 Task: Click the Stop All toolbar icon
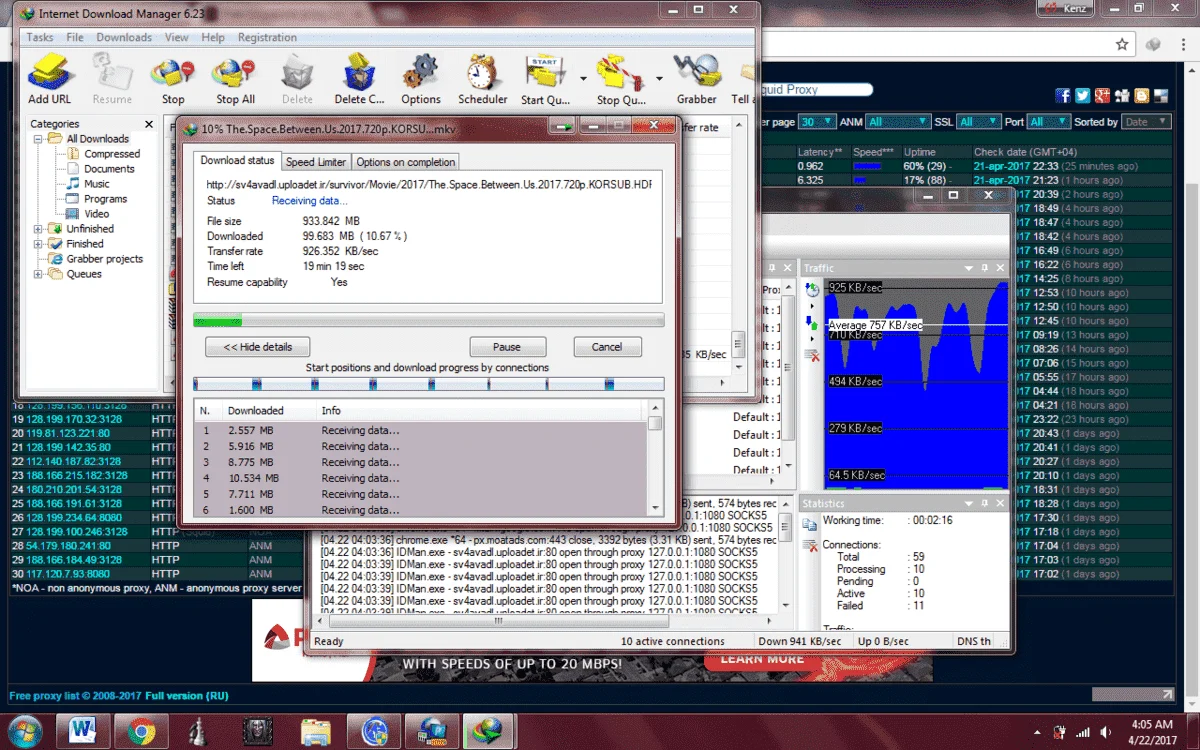235,80
